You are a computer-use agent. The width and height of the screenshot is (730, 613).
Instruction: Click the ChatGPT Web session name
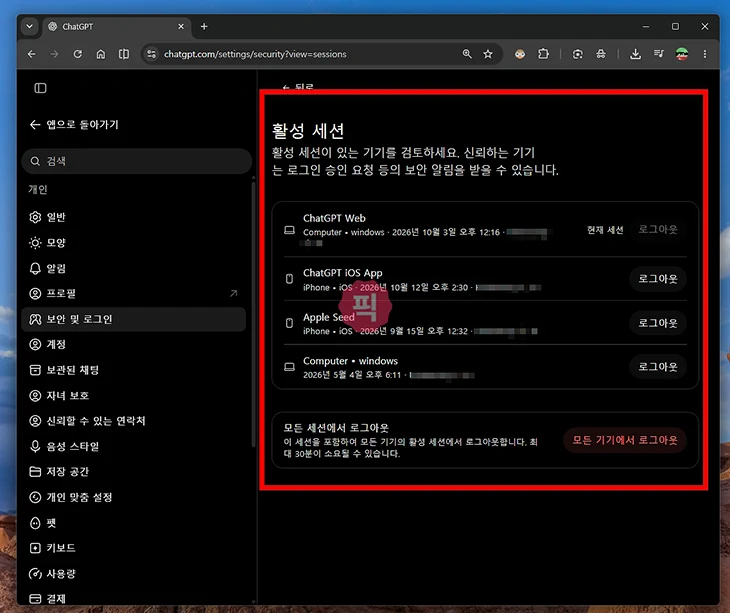click(x=334, y=218)
